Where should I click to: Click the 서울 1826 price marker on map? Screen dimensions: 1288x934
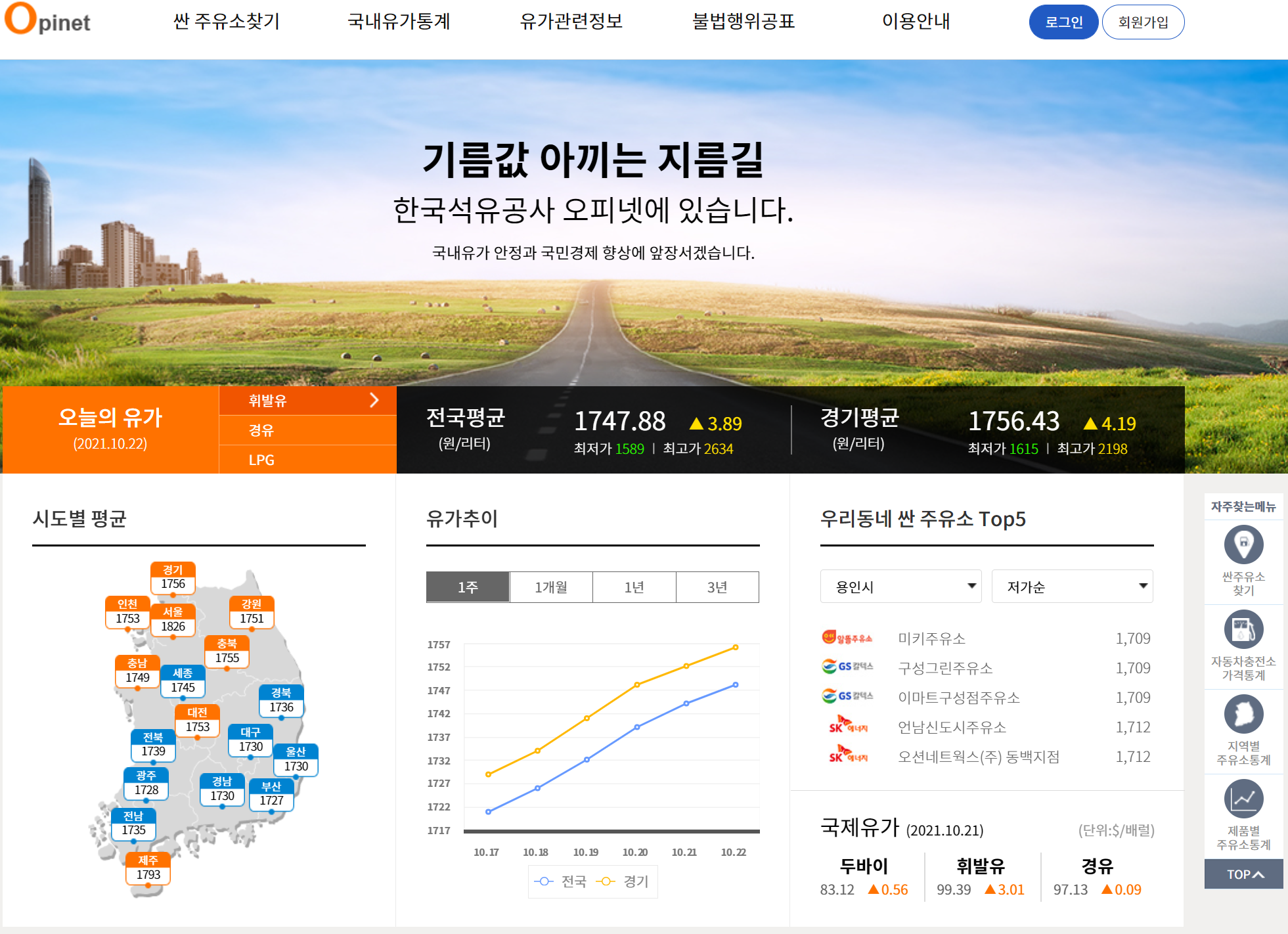(173, 619)
